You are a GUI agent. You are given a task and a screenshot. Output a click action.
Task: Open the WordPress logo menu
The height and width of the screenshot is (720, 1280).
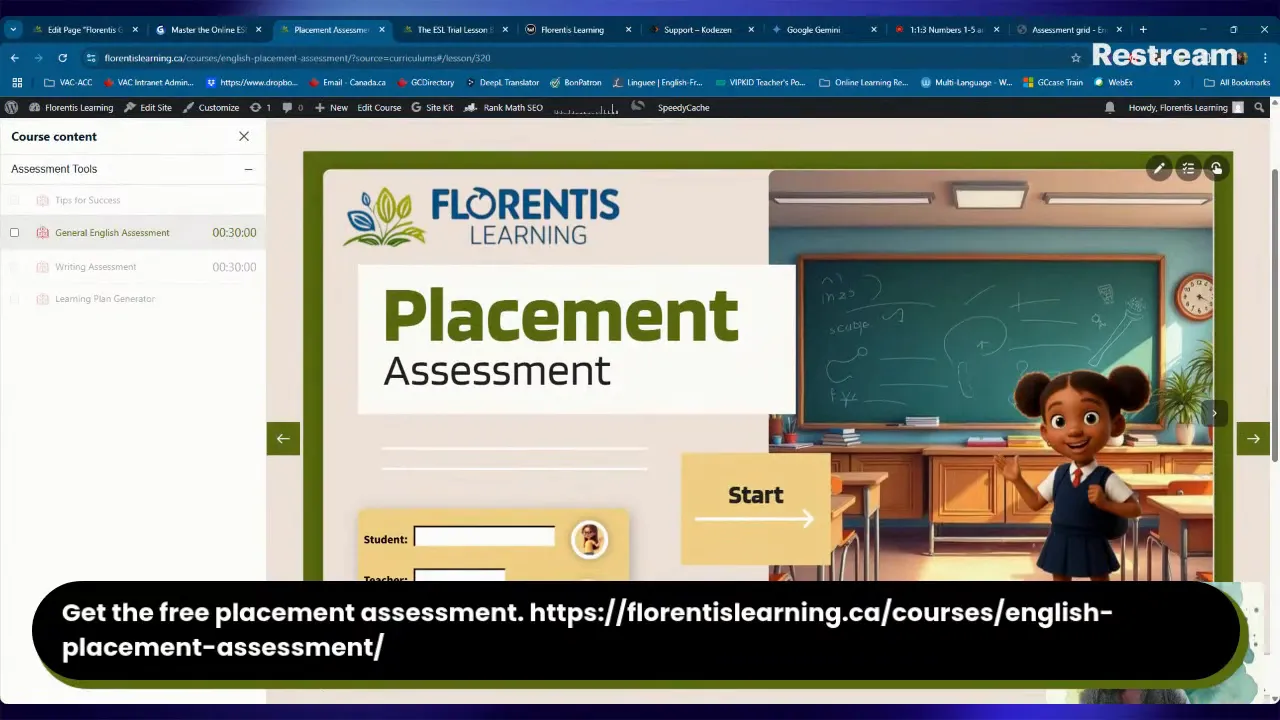coord(12,107)
